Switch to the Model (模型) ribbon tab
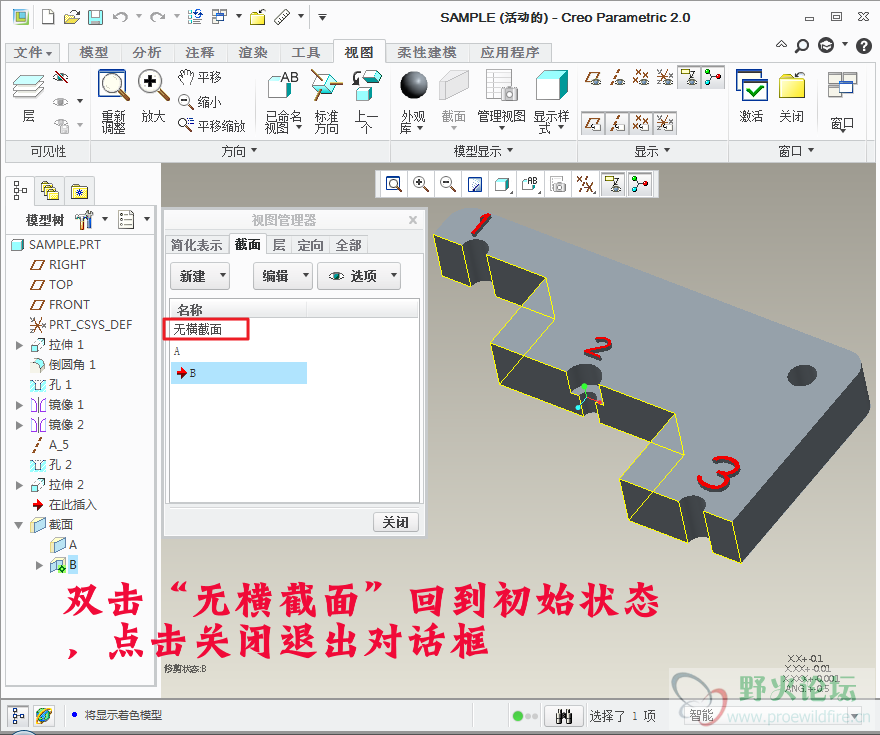This screenshot has height=735, width=880. click(94, 52)
